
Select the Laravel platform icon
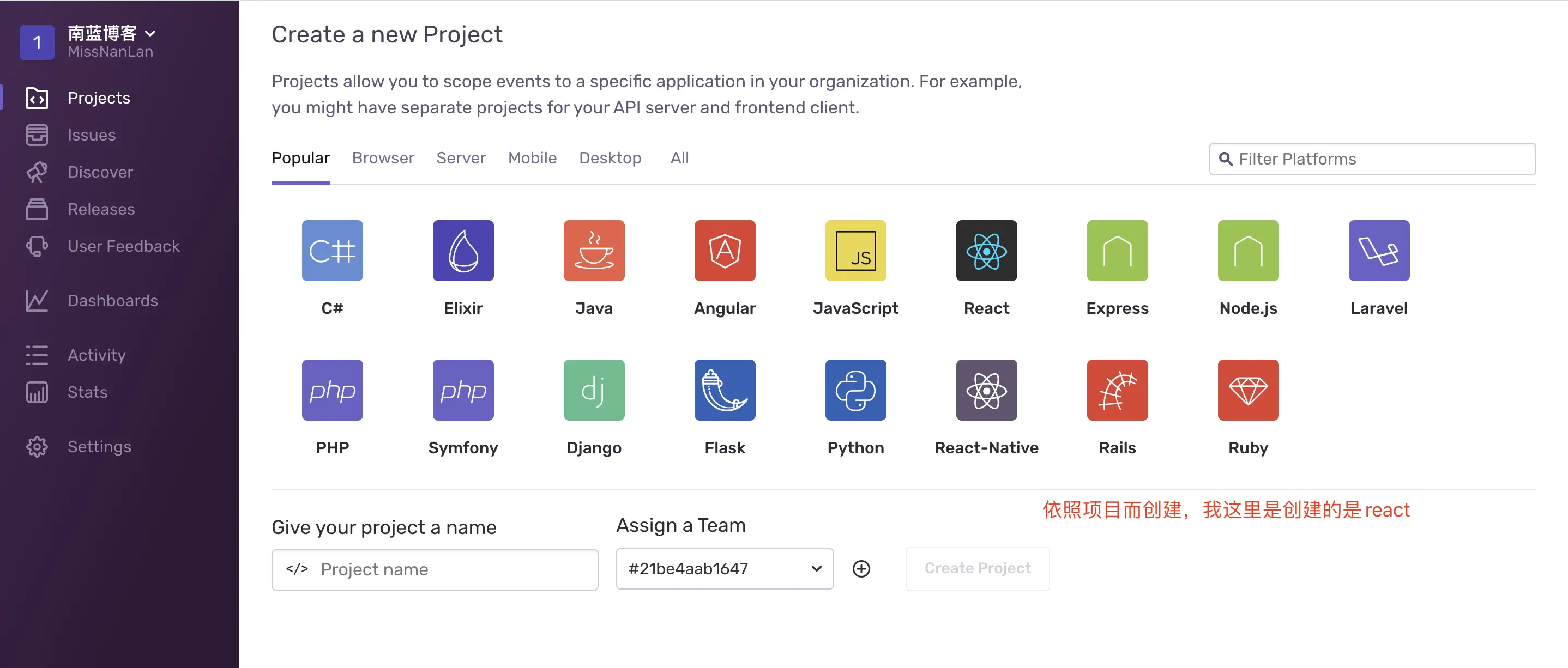[x=1379, y=251]
